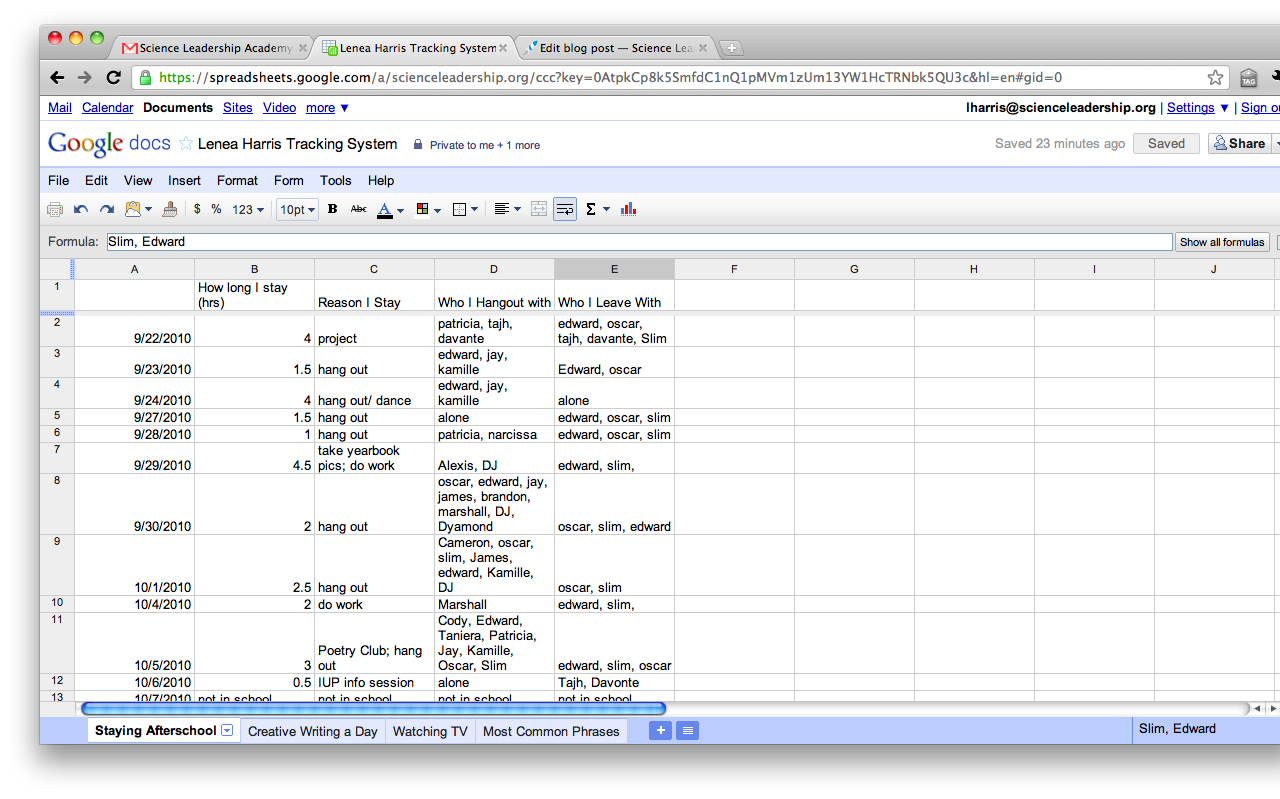
Task: Insert a chart using chart icon
Action: click(x=628, y=209)
